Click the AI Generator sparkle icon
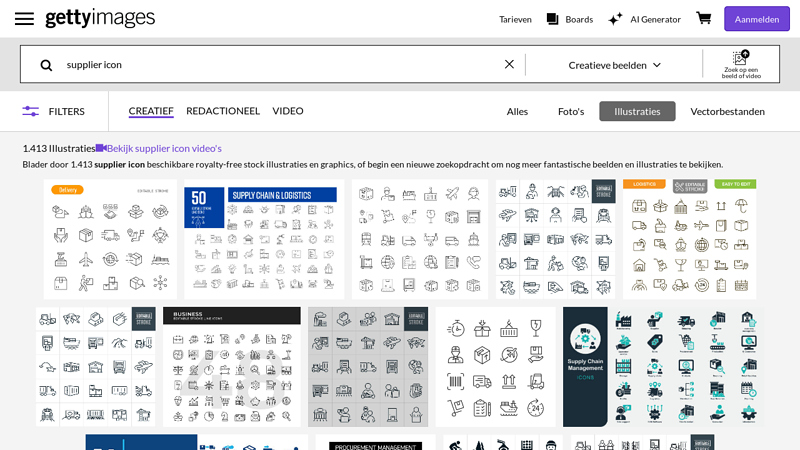Screen dimensions: 800x450 [615, 19]
